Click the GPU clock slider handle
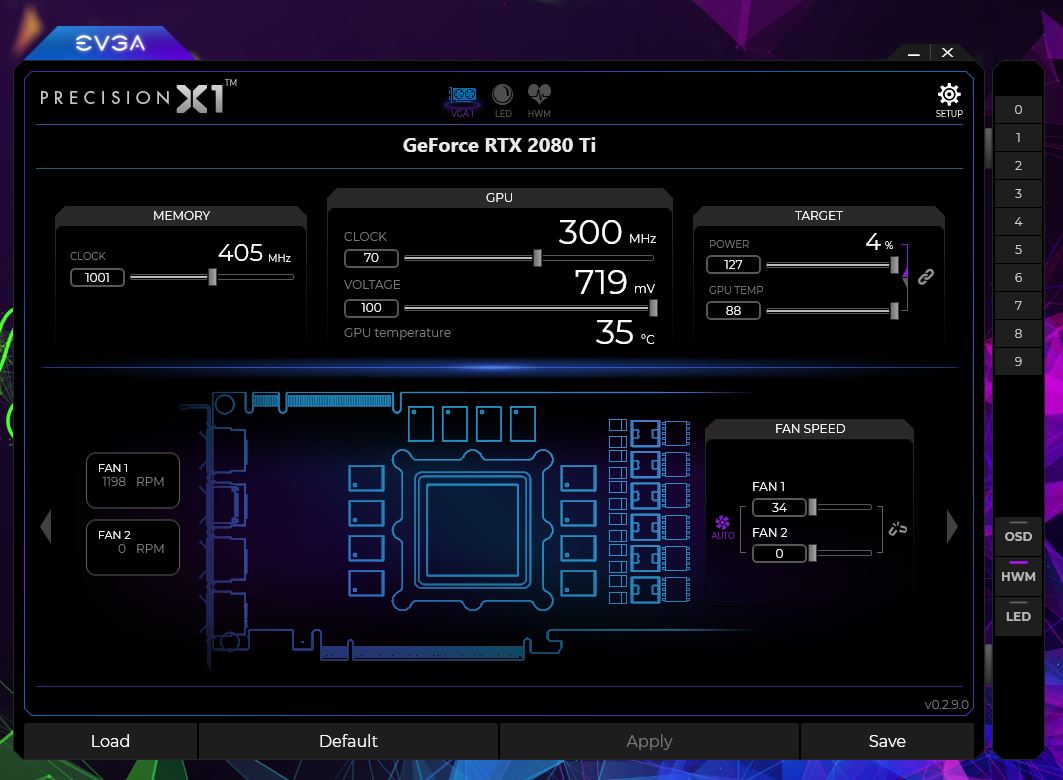 point(538,258)
